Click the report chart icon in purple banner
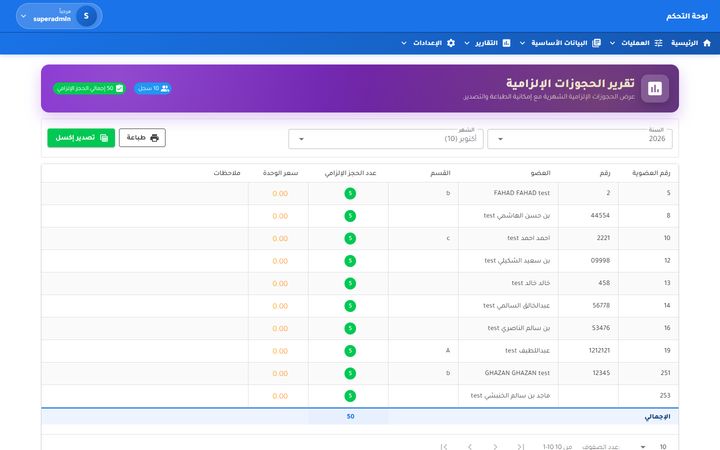 (x=655, y=88)
